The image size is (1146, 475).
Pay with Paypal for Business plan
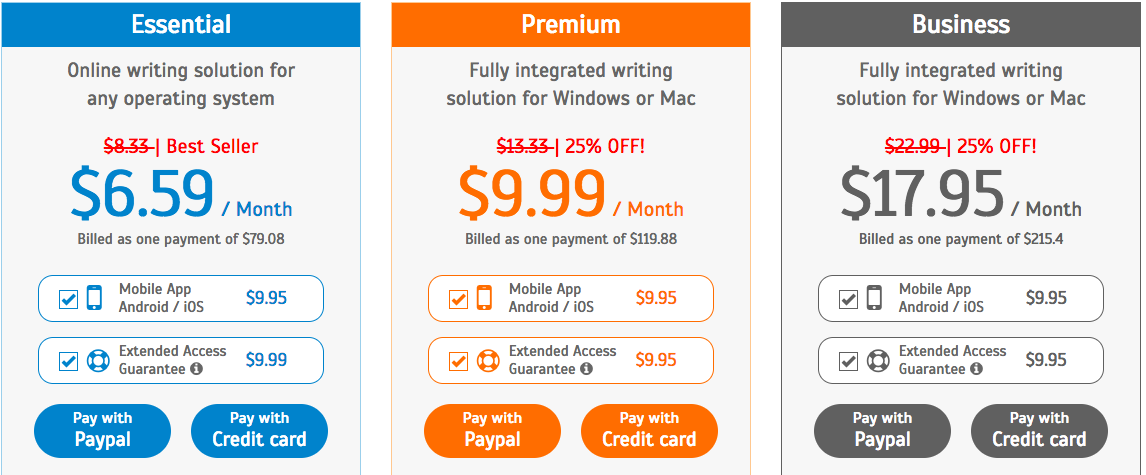(x=882, y=430)
